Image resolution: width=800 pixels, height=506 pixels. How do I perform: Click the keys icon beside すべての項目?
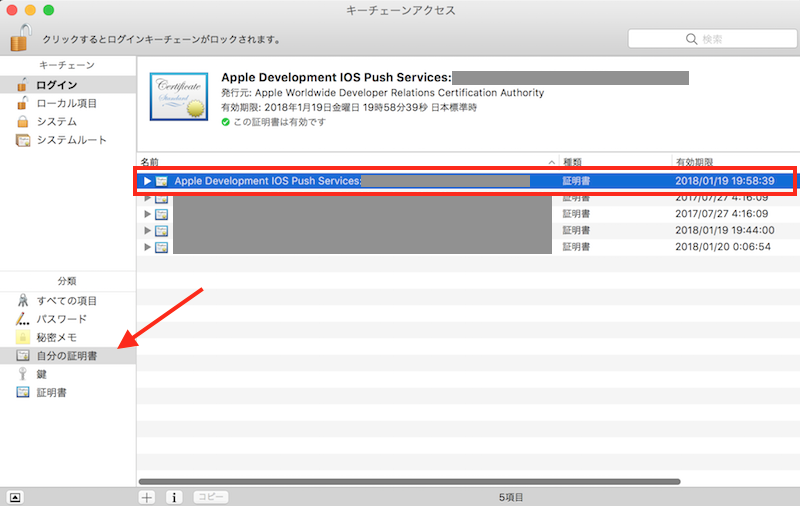[23, 300]
